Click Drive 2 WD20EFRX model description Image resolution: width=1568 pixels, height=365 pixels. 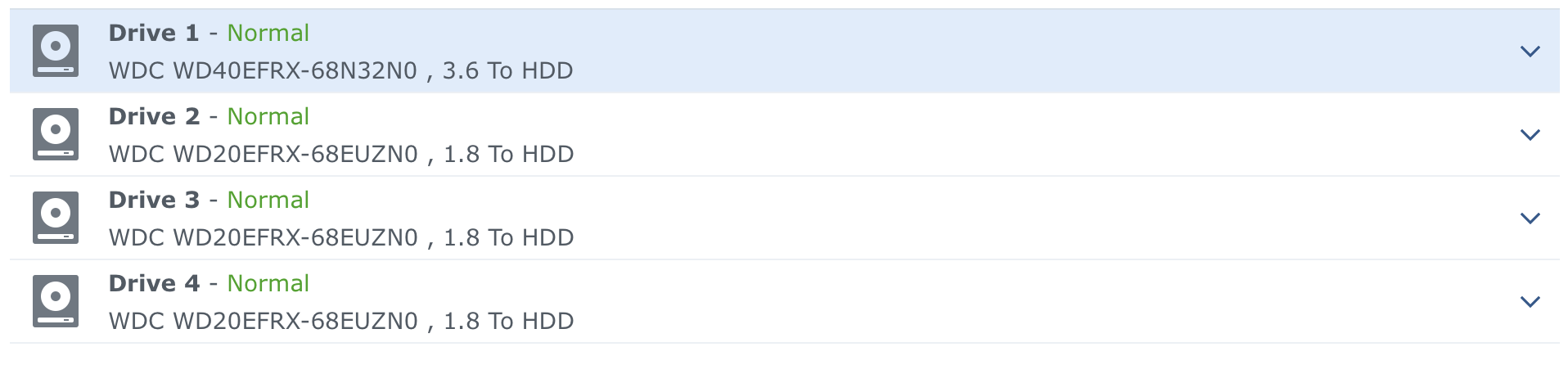point(341,155)
